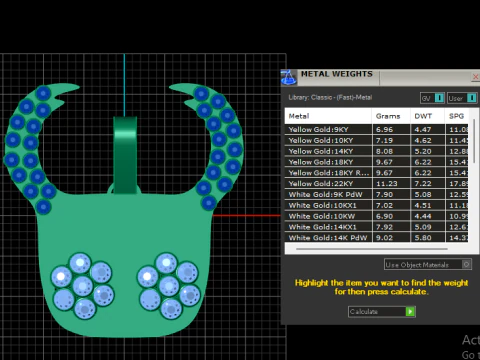Screen dimensions: 480x360
Task: Select the White Gold:14K PdW row
Action: [x=377, y=238]
